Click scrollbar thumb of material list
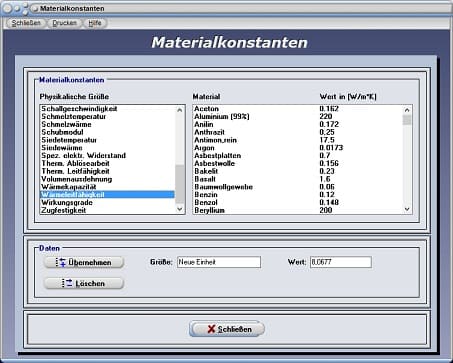Viewport: 453px width, 363px height. click(407, 120)
